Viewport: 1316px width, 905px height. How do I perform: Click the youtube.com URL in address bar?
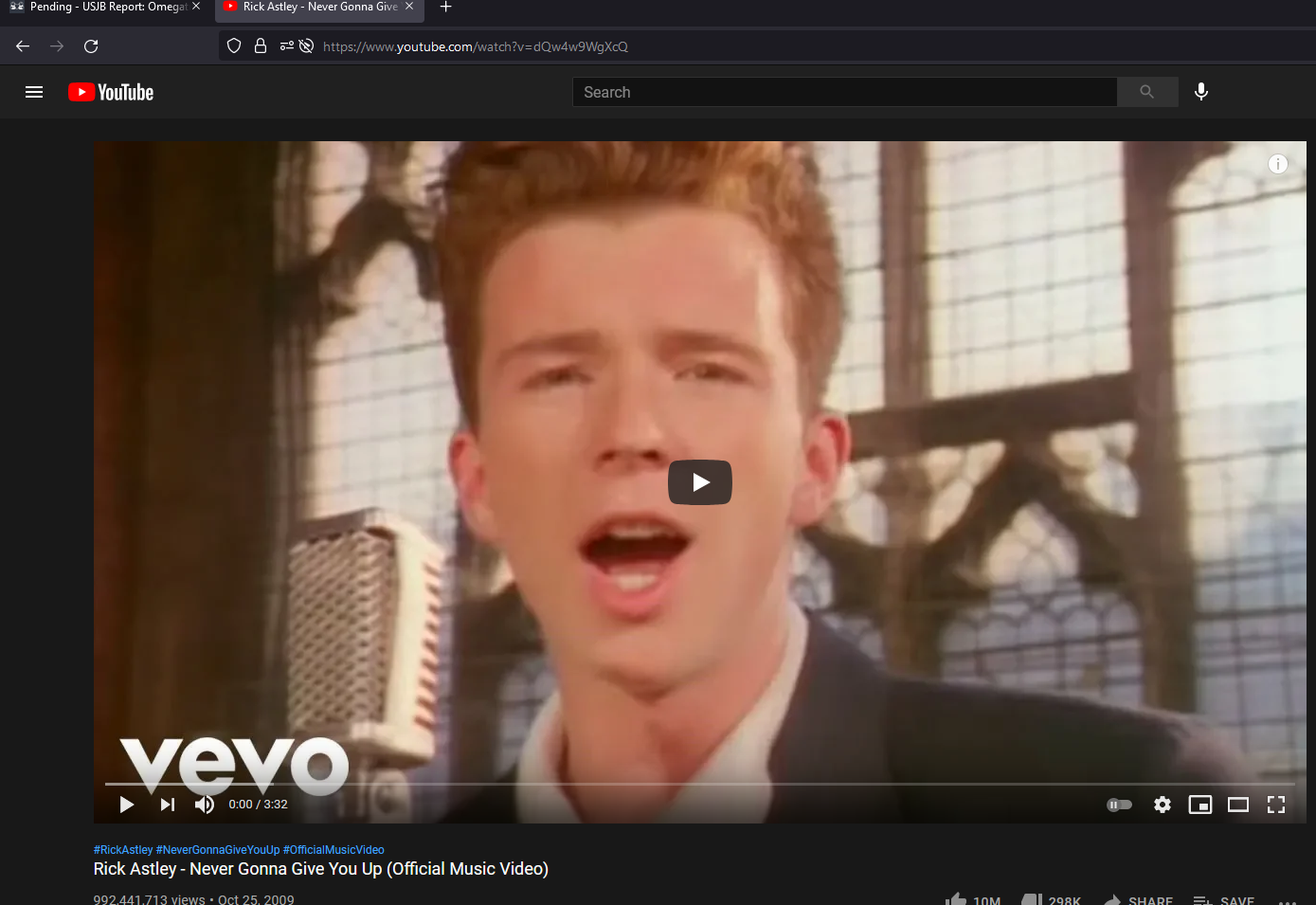[x=476, y=46]
